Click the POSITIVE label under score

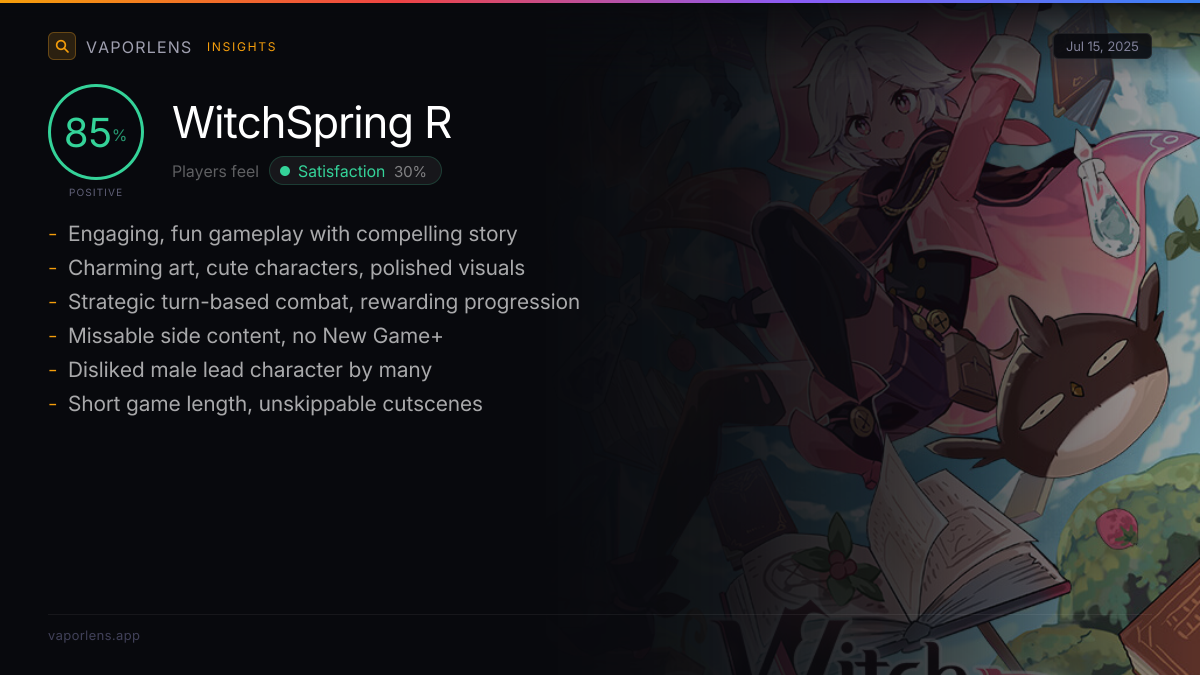tap(96, 192)
